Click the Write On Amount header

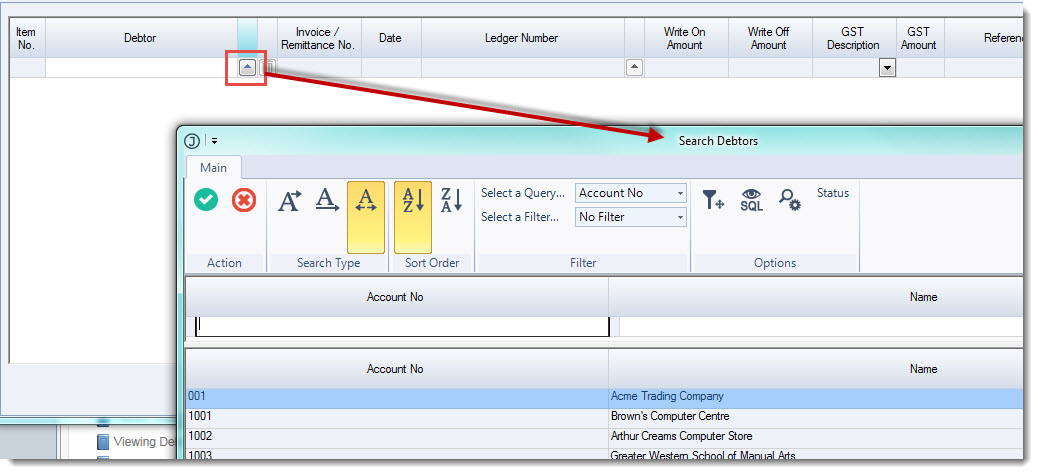tap(685, 38)
